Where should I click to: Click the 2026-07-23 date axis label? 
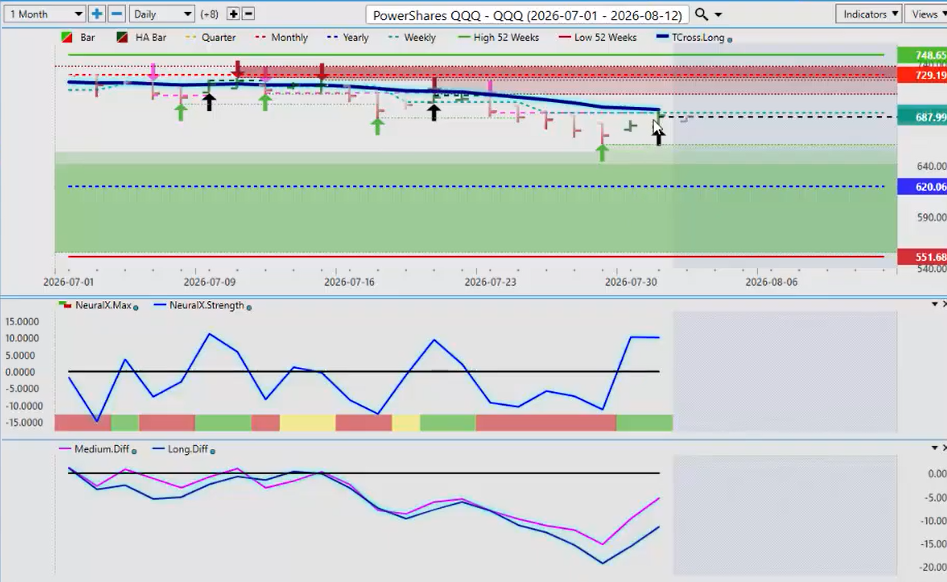point(490,282)
